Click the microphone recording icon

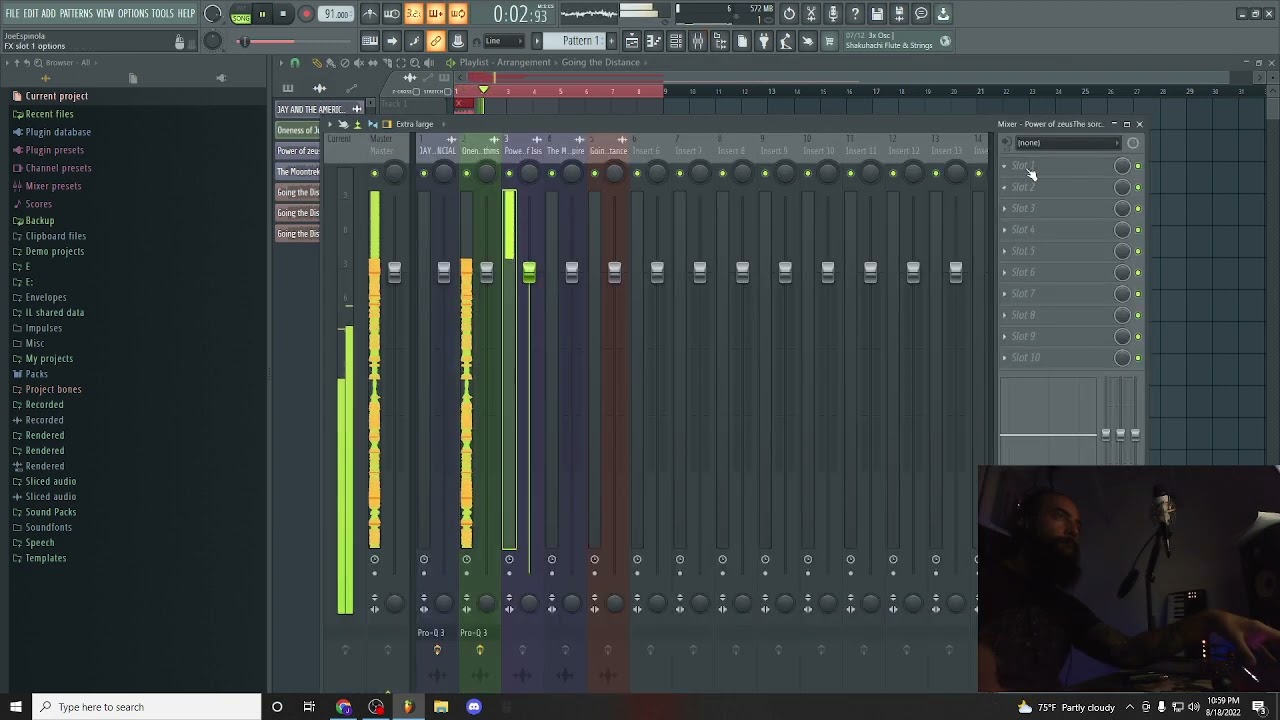[833, 14]
